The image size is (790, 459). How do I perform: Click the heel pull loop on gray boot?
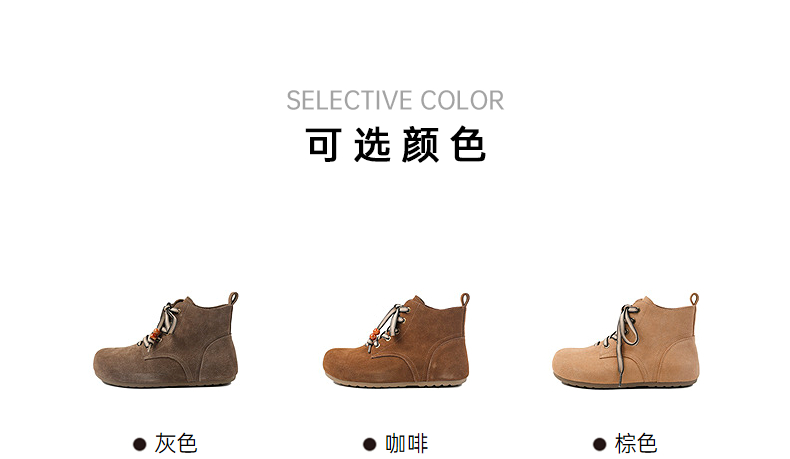point(233,298)
